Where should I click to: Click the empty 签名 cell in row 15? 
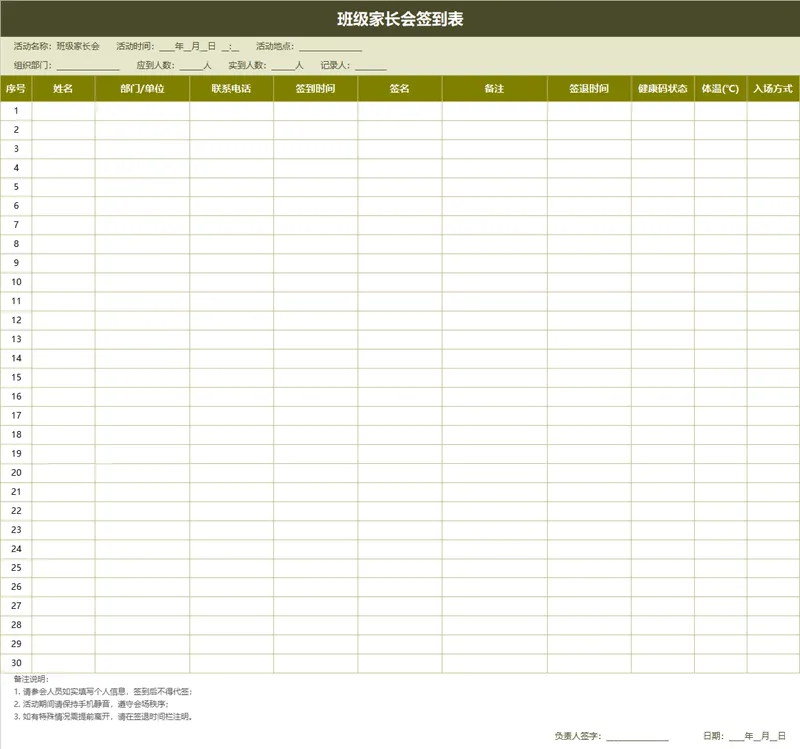pyautogui.click(x=400, y=378)
